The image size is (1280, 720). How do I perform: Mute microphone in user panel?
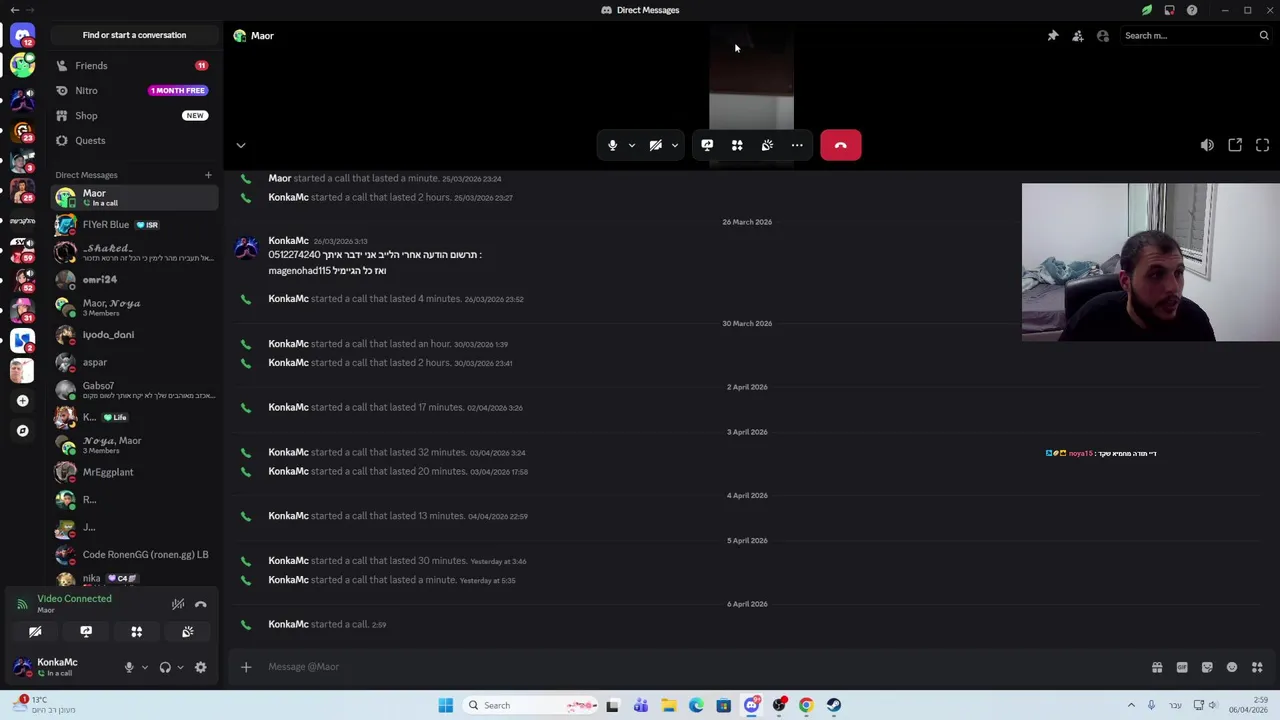click(128, 667)
